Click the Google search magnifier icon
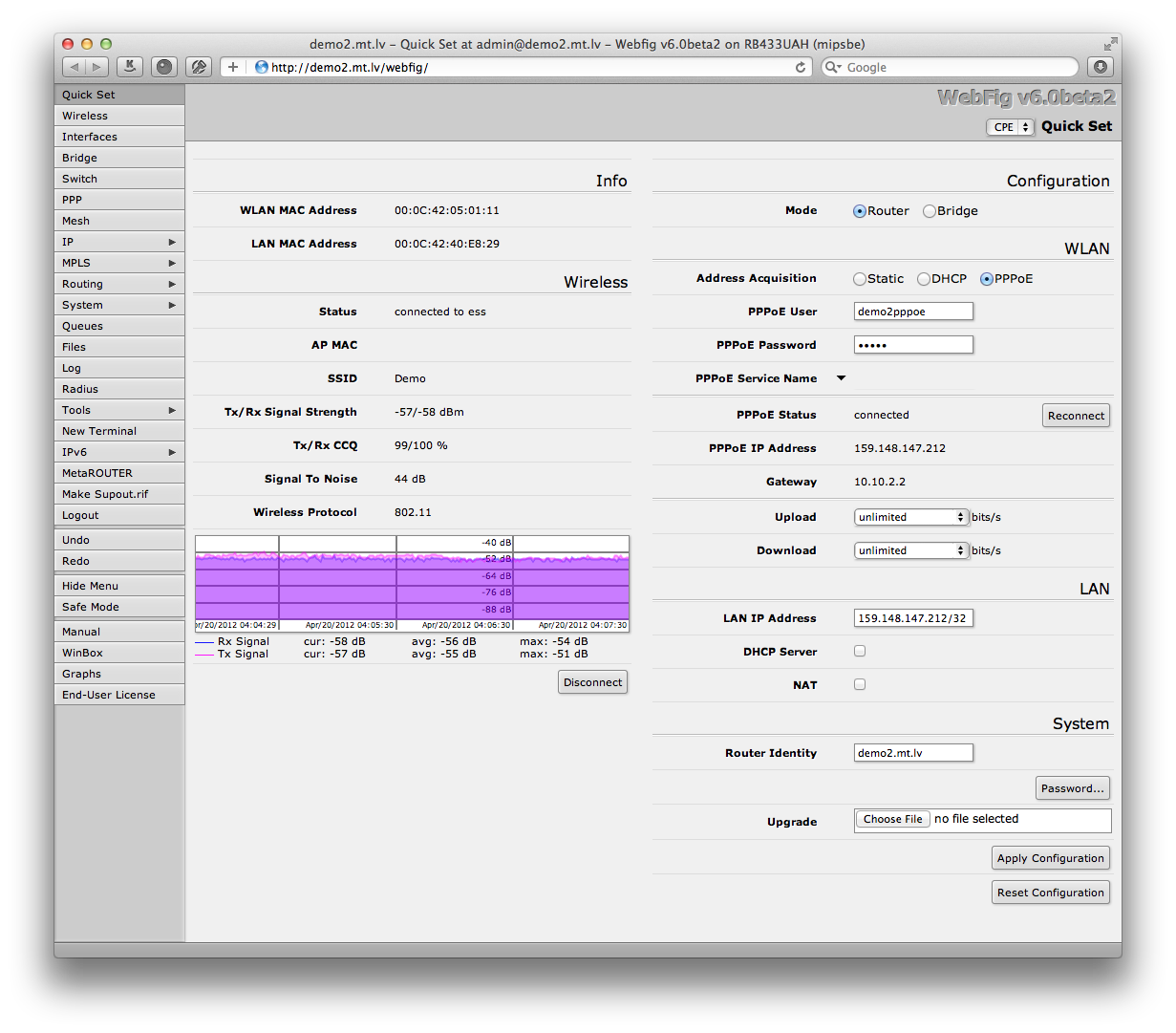Screen dimensions: 1176x1033 834,67
